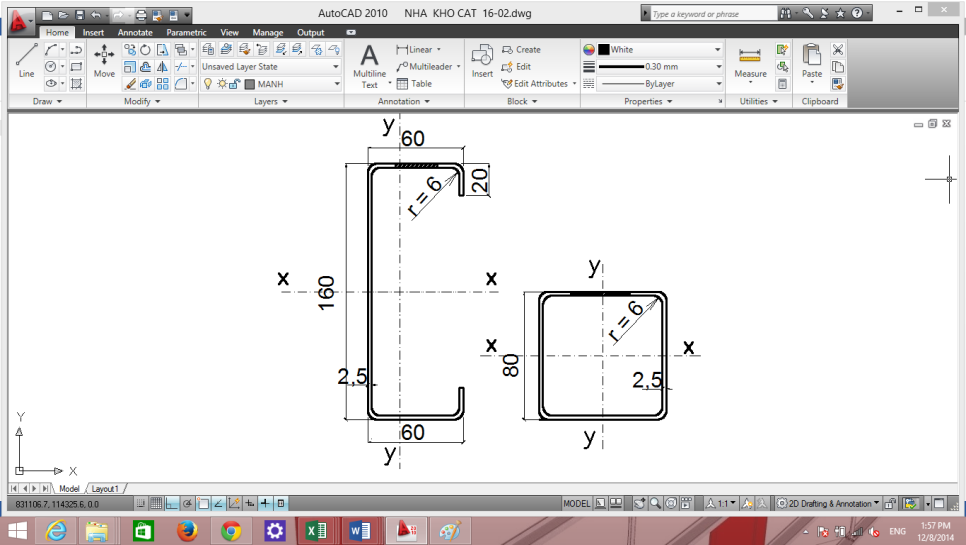The image size is (966, 545).
Task: Click the Paste clipboard icon
Action: [x=811, y=60]
